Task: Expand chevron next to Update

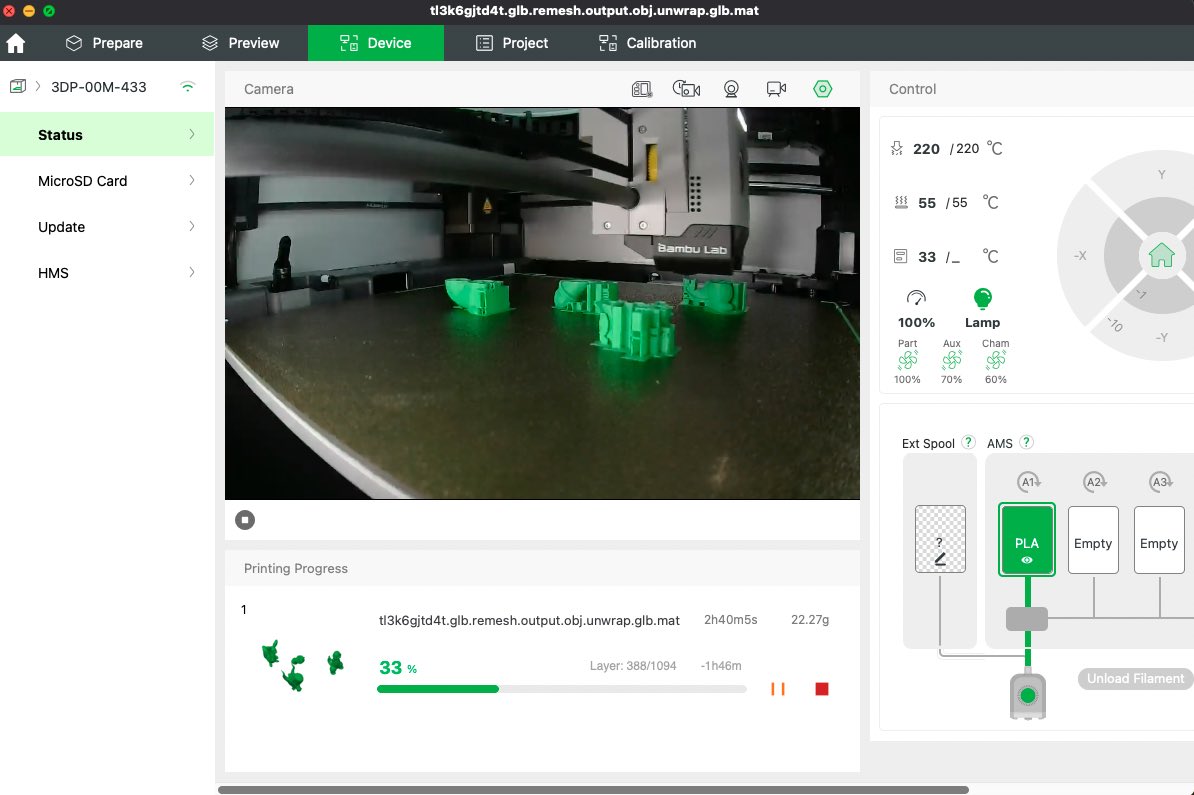Action: click(x=191, y=226)
